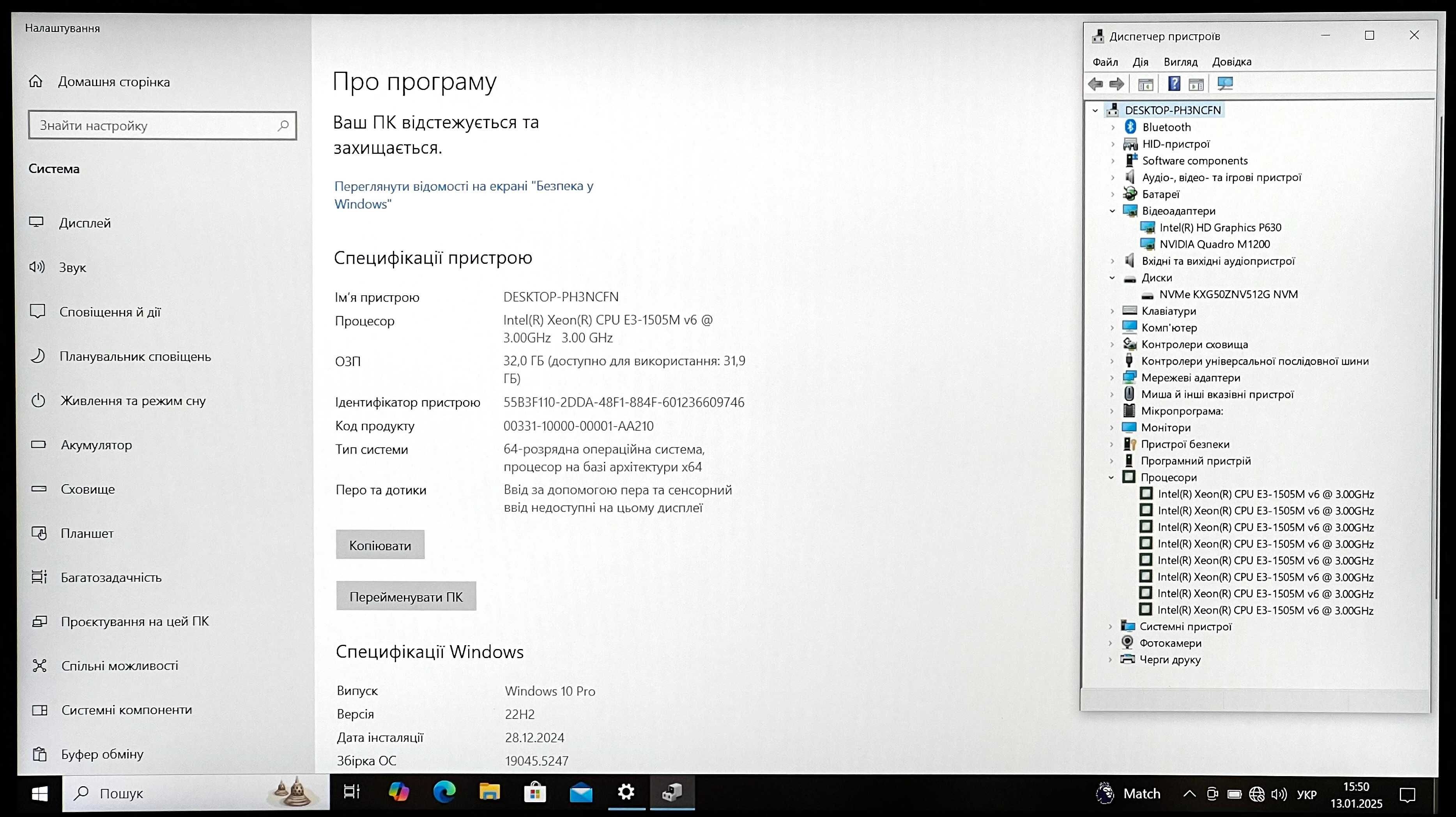Select Intel(R) HD Graphics P630 device
The height and width of the screenshot is (817, 1456).
pyautogui.click(x=1220, y=228)
